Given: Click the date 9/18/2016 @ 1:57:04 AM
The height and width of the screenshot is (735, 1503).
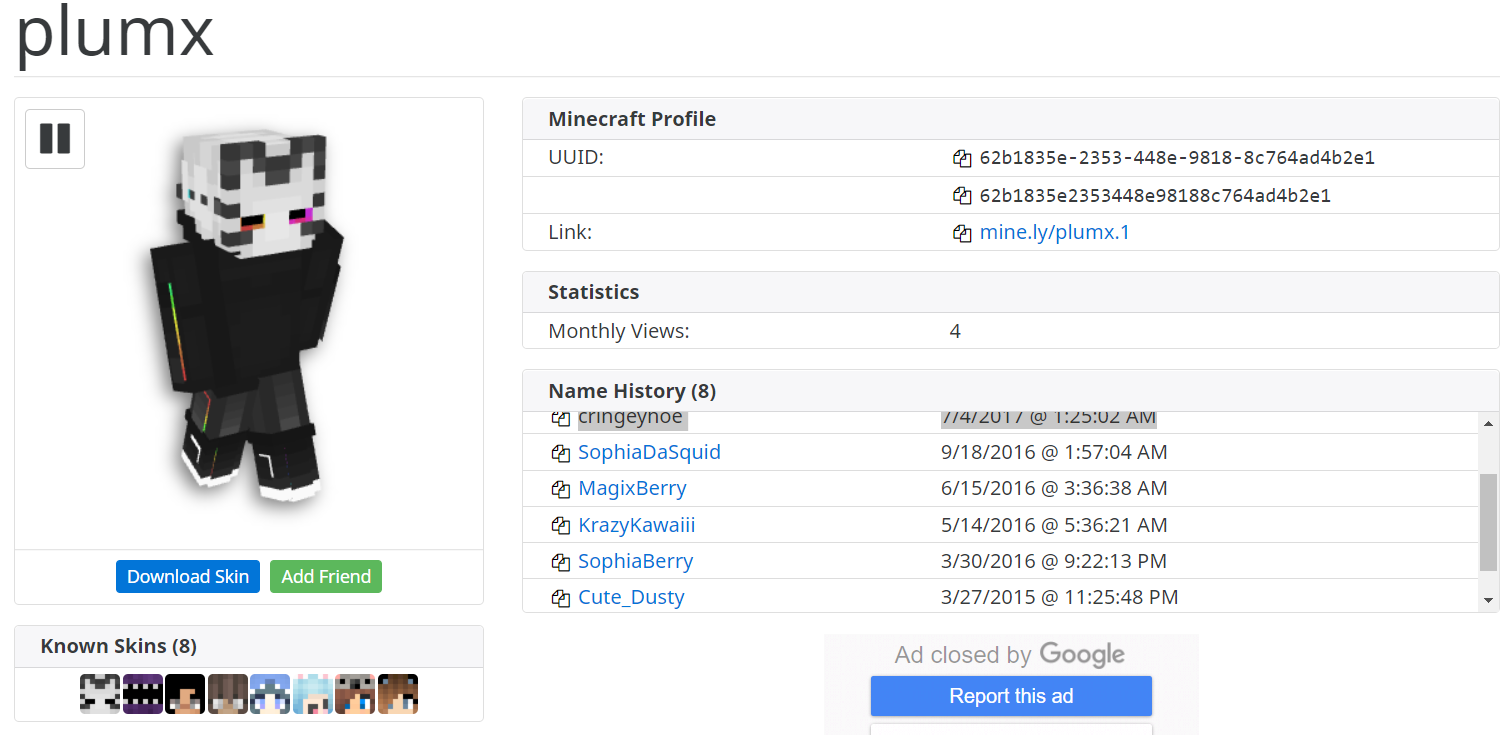Looking at the screenshot, I should (1054, 452).
